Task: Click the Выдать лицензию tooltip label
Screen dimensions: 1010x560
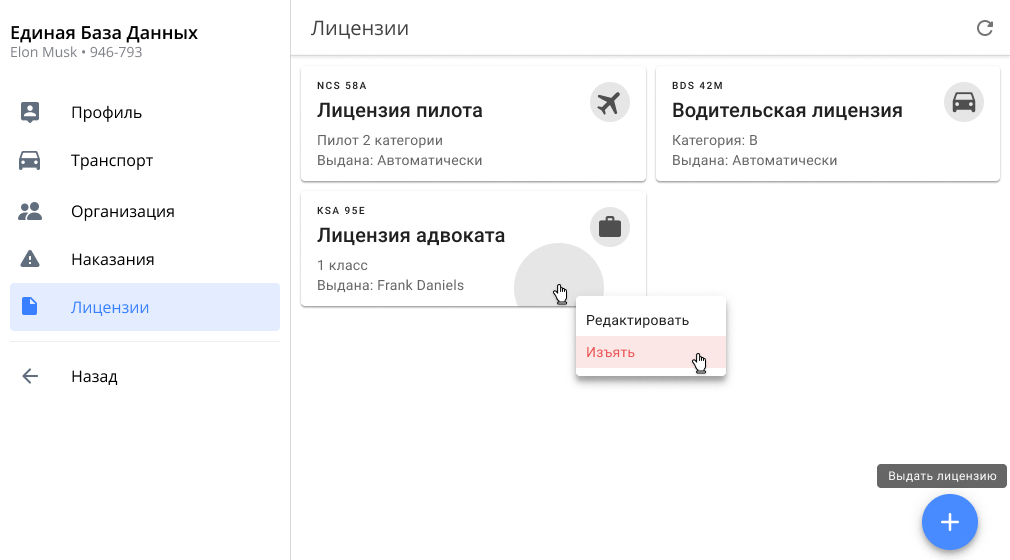Action: (x=941, y=476)
